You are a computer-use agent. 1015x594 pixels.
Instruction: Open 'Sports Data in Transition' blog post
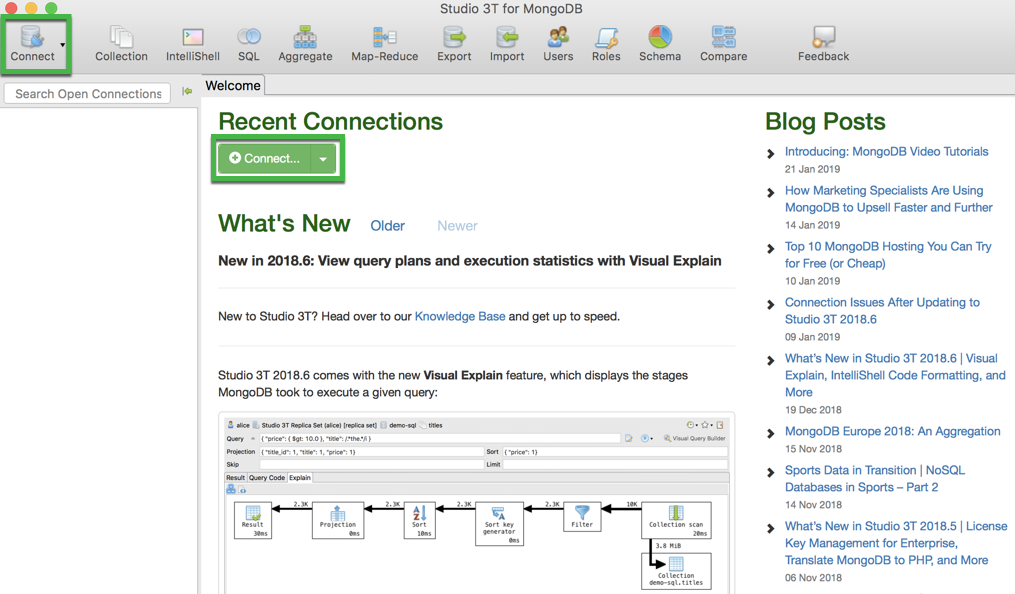pos(875,479)
